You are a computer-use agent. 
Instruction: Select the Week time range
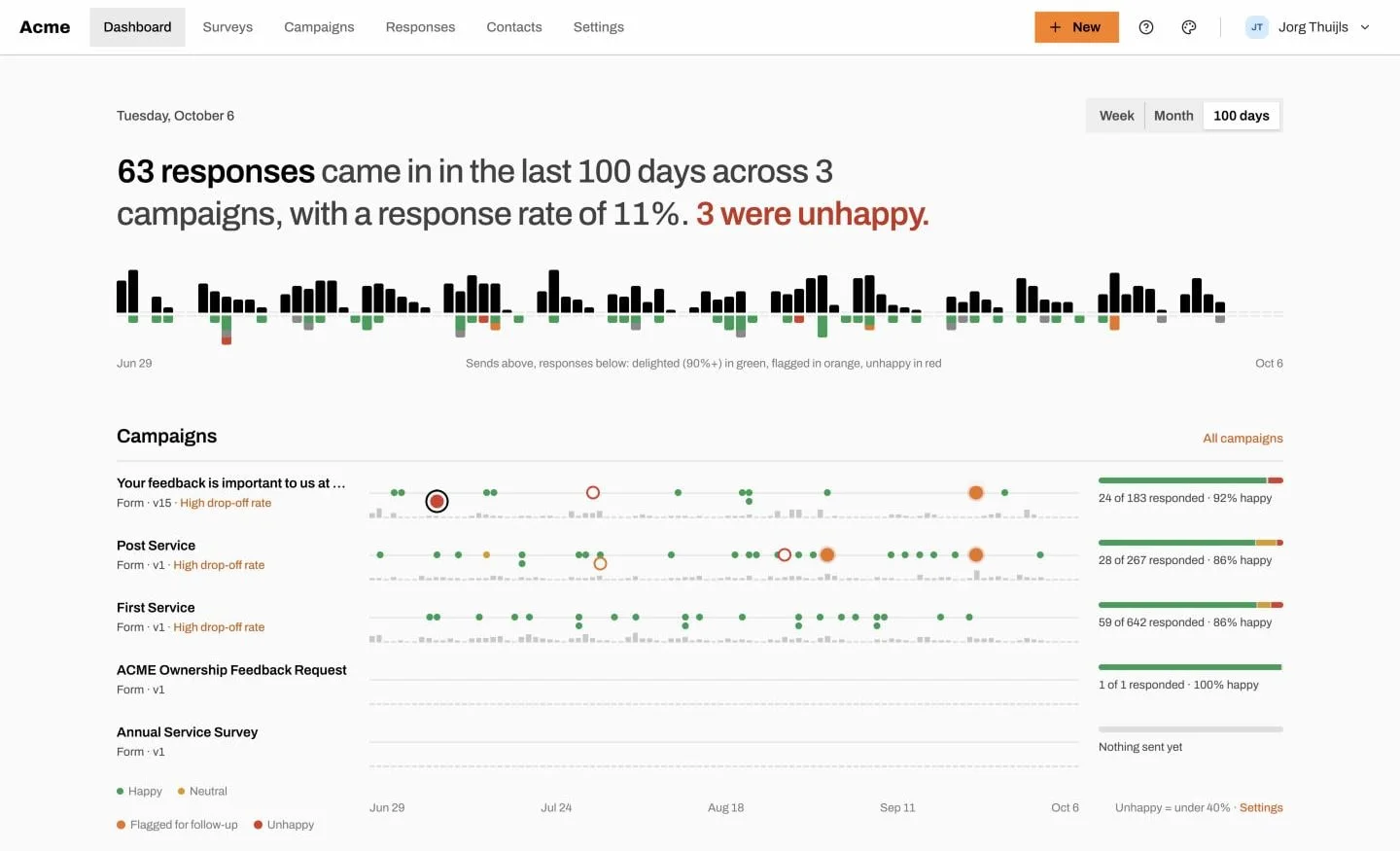[x=1116, y=116]
